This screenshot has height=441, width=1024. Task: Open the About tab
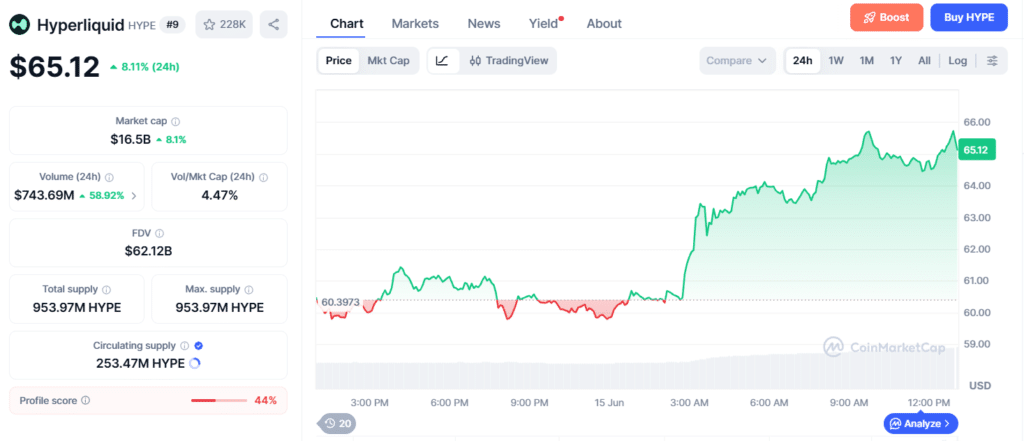coord(604,24)
